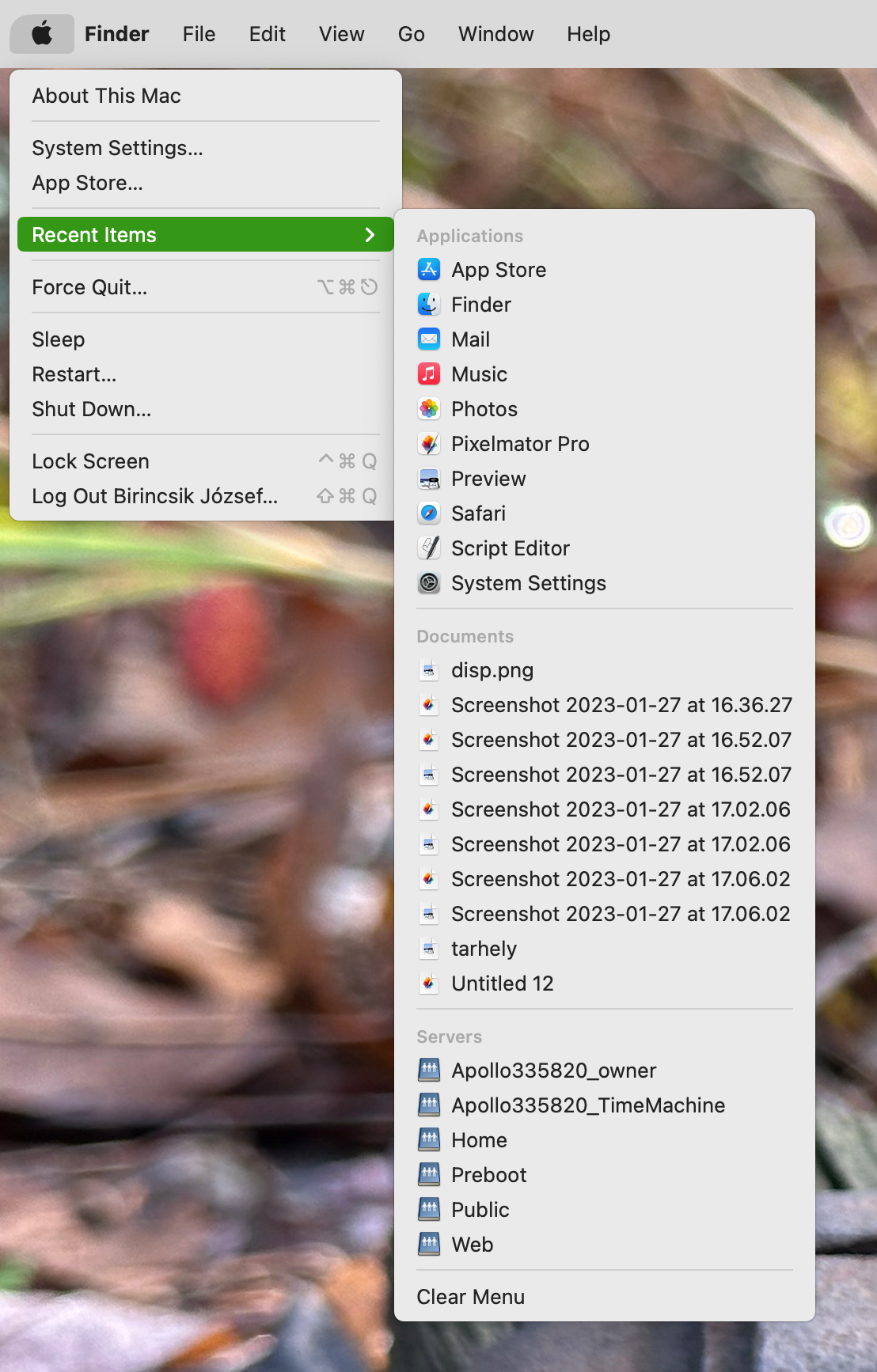877x1372 pixels.
Task: Choose Shut Down… from Apple menu
Action: point(206,409)
